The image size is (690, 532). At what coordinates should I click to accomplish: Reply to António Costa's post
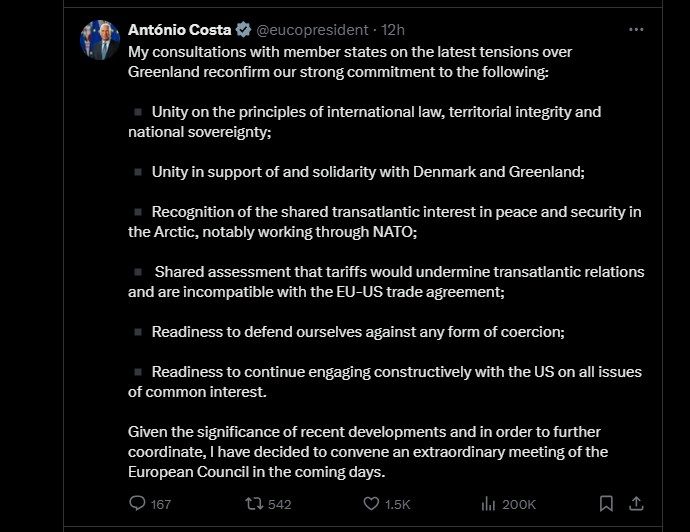pyautogui.click(x=138, y=504)
